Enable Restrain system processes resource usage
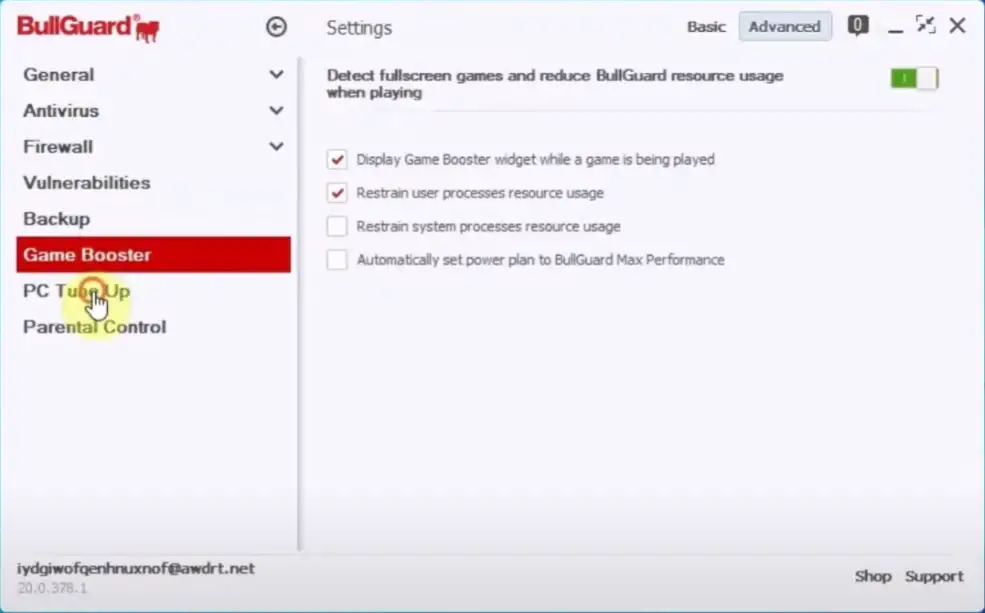 click(337, 227)
